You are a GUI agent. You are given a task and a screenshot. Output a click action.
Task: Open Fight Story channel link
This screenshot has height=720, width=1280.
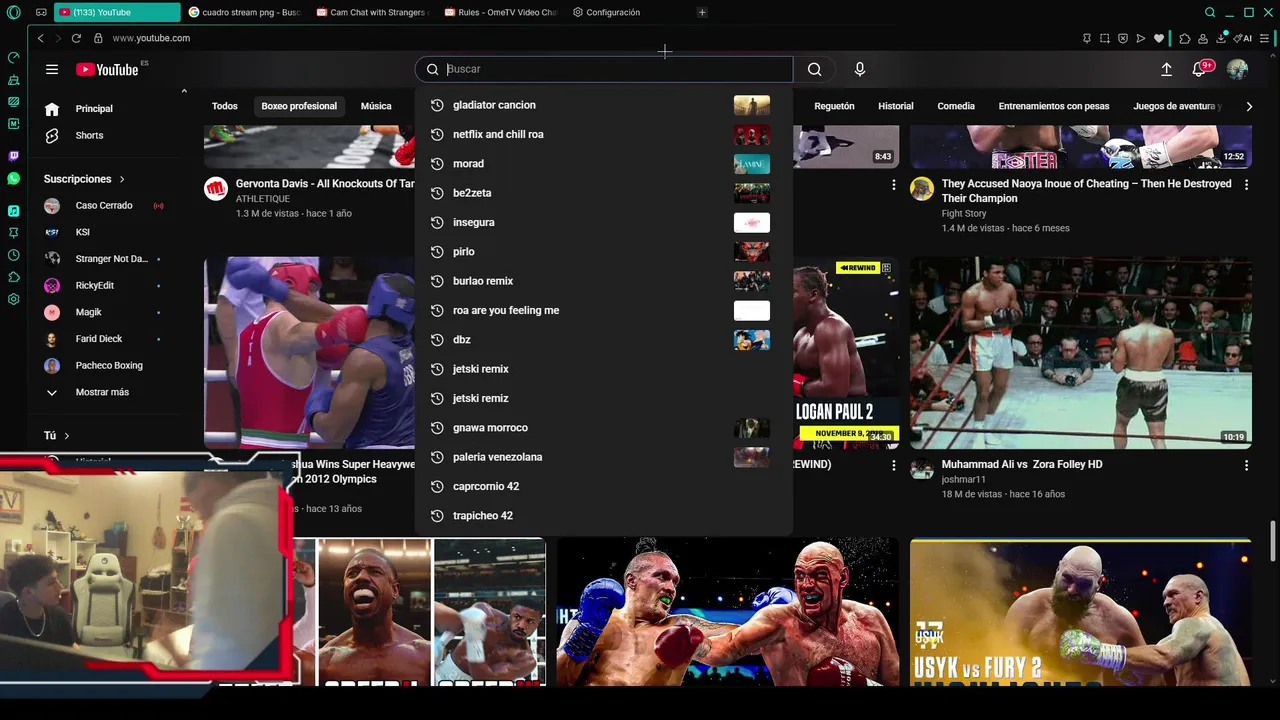pos(964,213)
